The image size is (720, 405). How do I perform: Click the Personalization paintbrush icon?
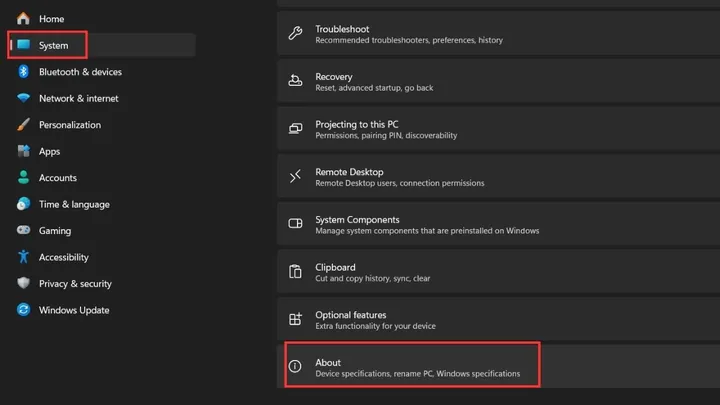(x=23, y=124)
